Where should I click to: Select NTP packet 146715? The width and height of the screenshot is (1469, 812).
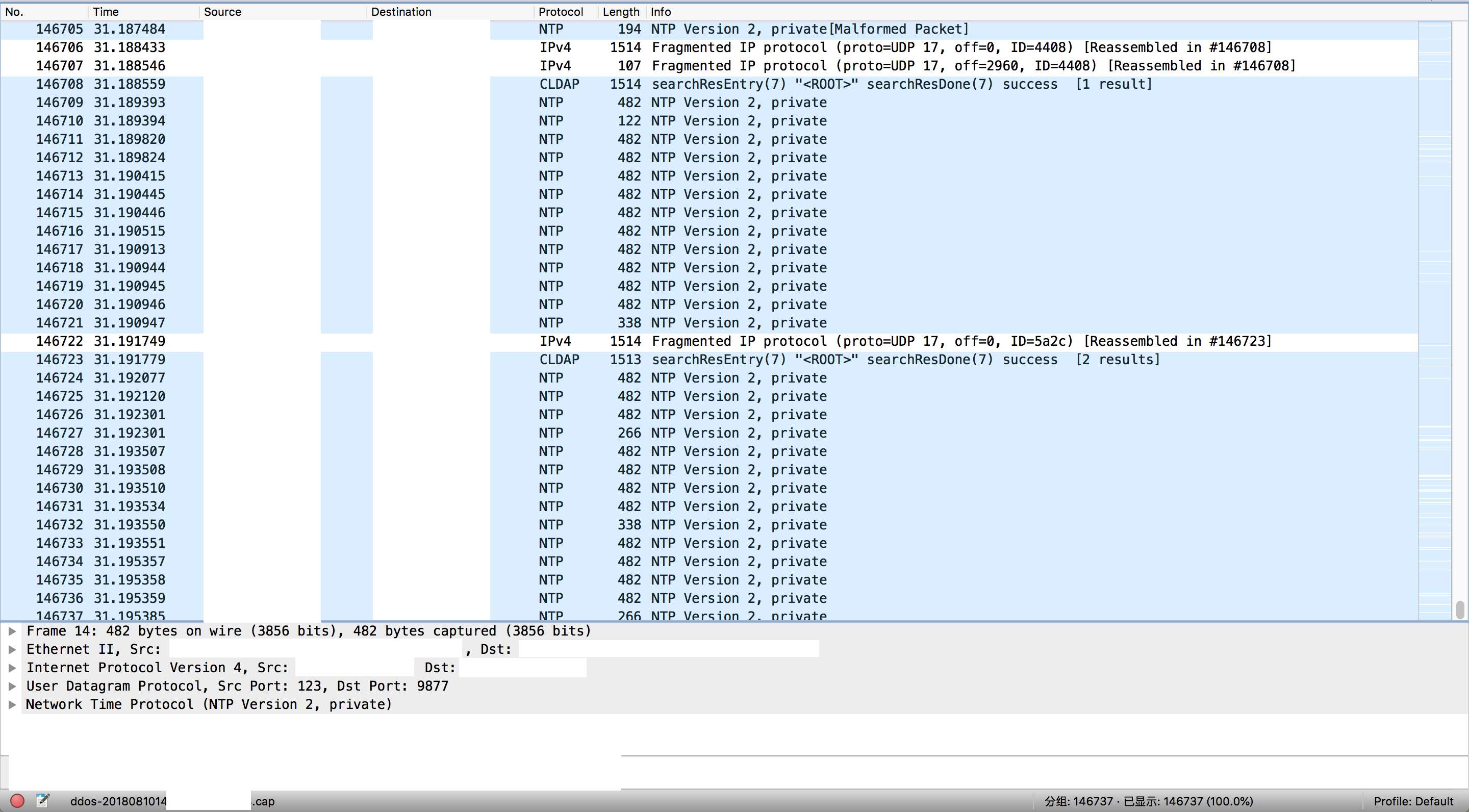pos(709,213)
